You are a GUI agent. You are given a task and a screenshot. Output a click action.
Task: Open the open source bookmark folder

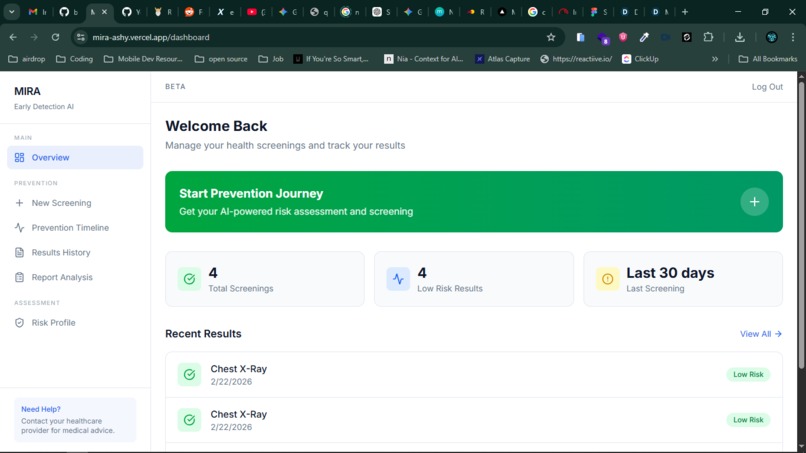coord(221,59)
